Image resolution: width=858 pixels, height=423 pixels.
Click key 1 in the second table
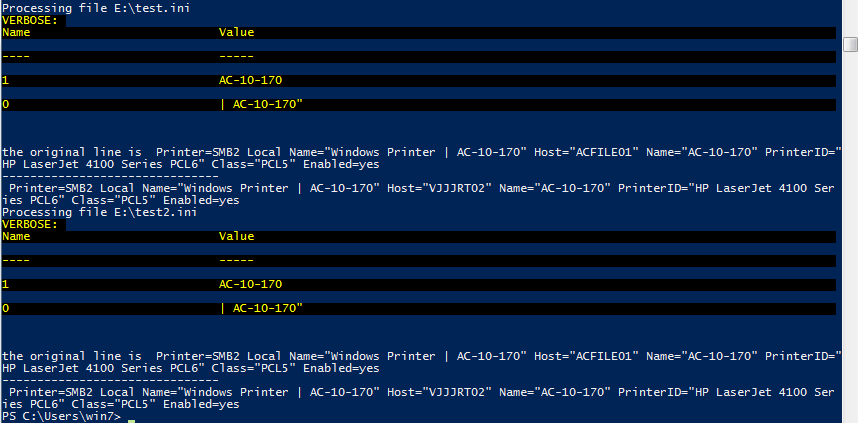[x=6, y=285]
